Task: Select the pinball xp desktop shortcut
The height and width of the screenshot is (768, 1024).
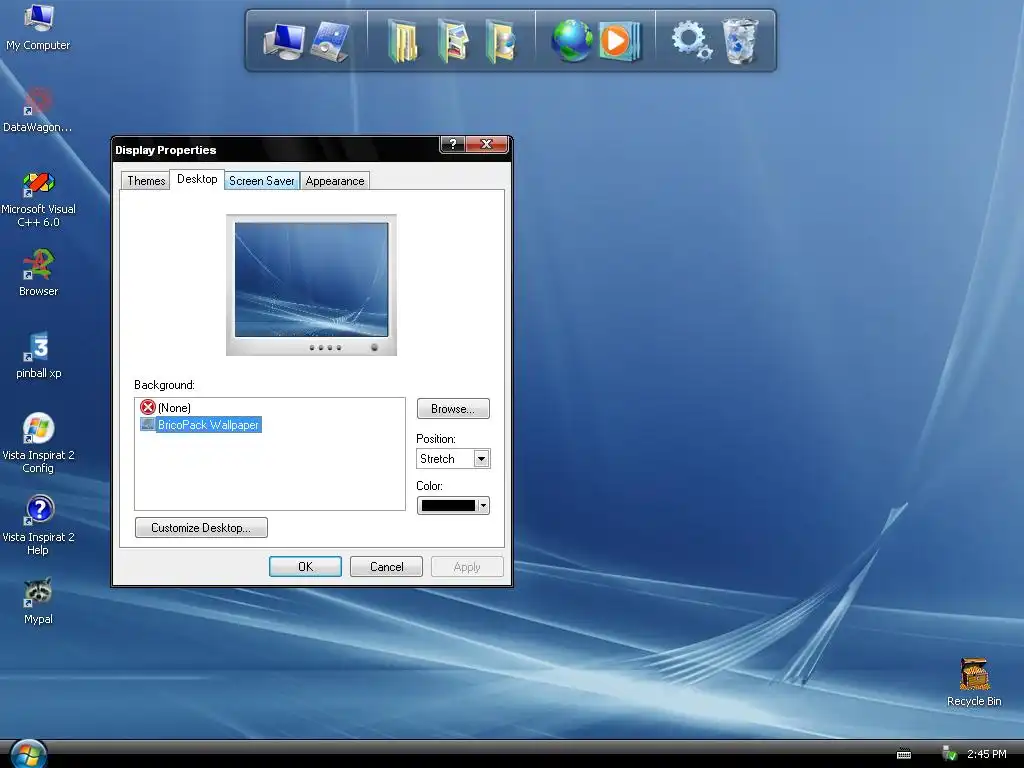Action: pyautogui.click(x=38, y=355)
